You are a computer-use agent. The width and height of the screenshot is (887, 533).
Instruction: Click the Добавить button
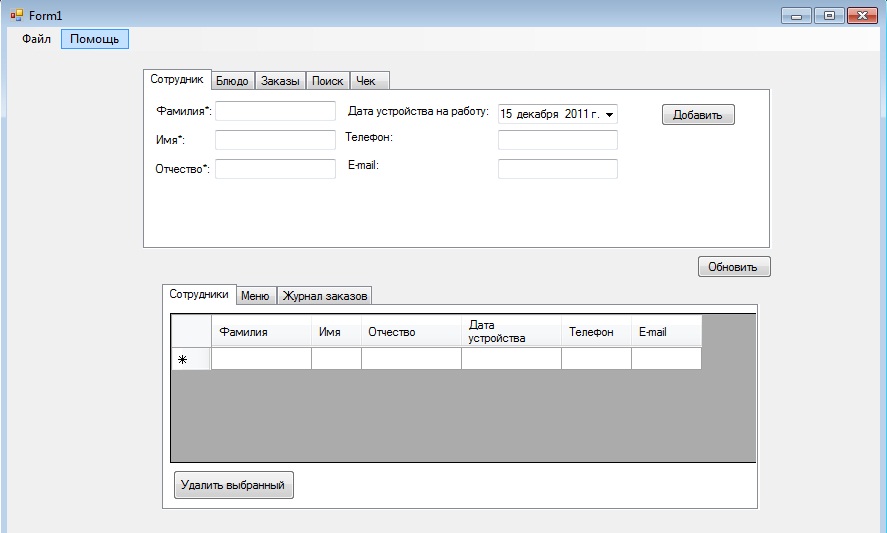698,115
